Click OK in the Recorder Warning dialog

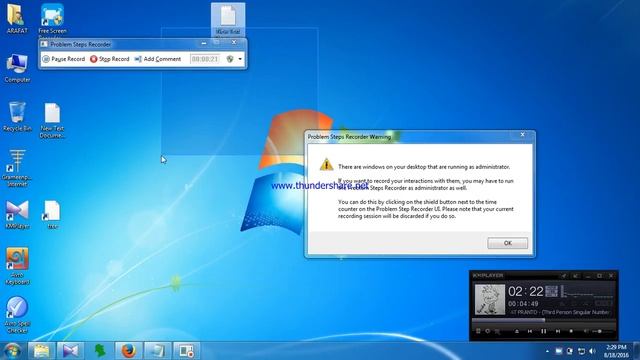tap(507, 243)
